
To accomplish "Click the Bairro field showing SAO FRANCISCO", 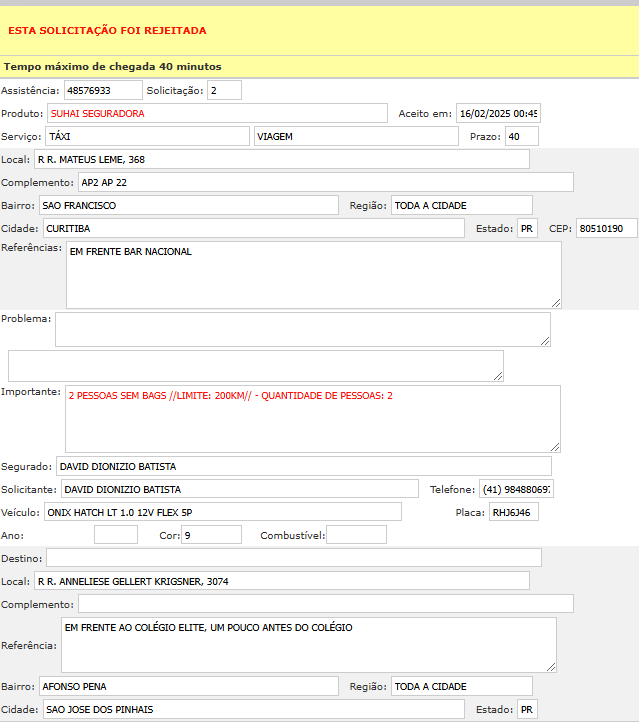I will coord(188,205).
